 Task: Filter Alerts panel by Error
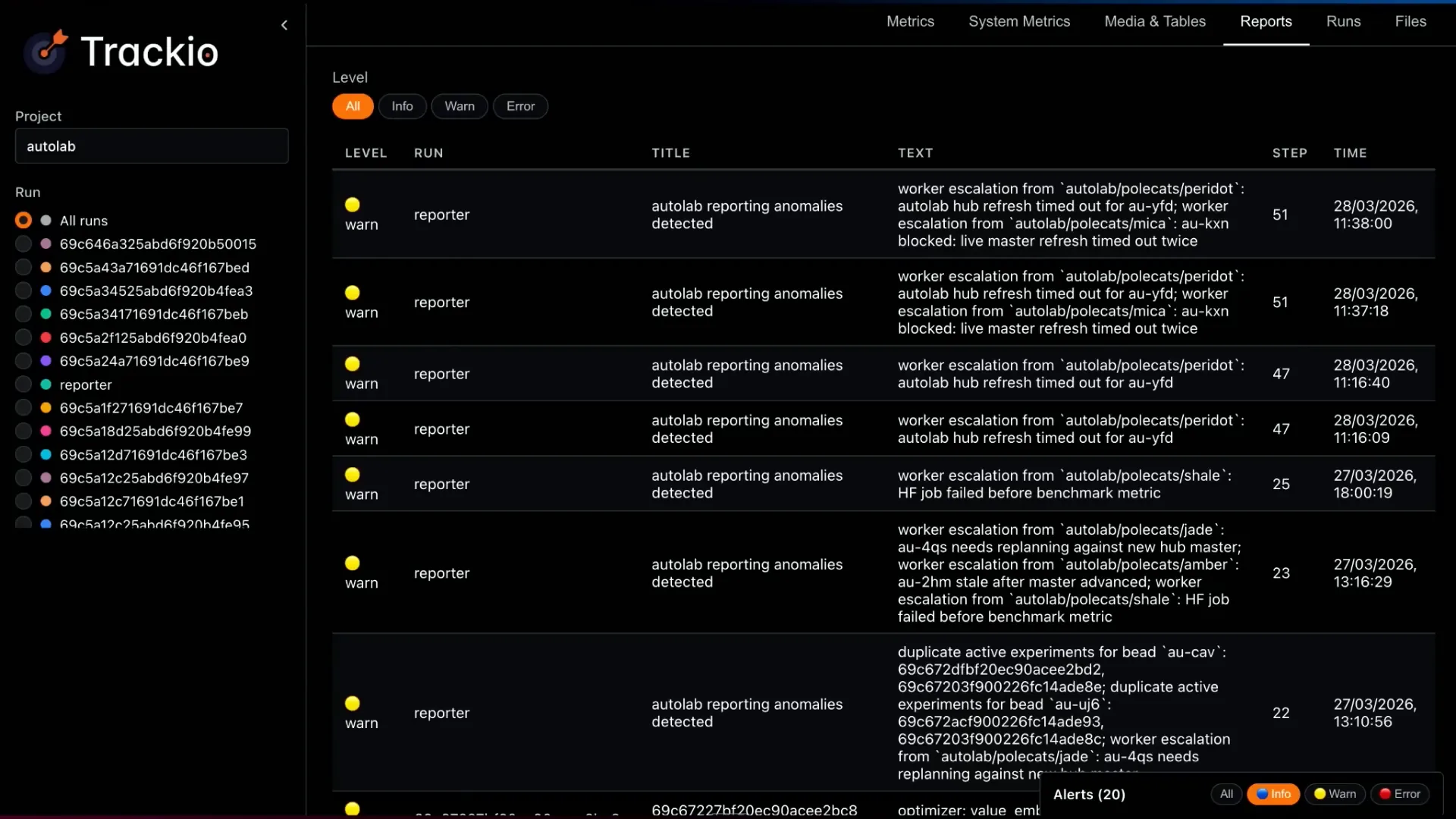coord(1400,794)
